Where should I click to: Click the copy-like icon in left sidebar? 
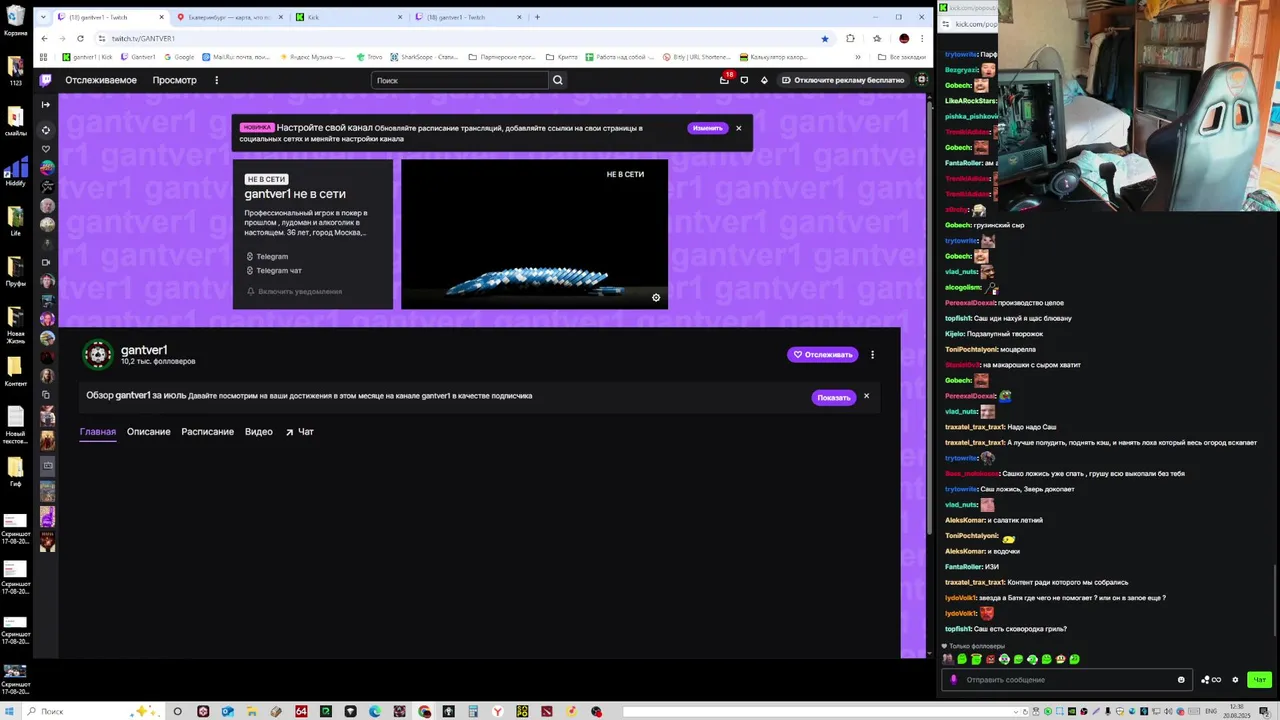click(46, 394)
